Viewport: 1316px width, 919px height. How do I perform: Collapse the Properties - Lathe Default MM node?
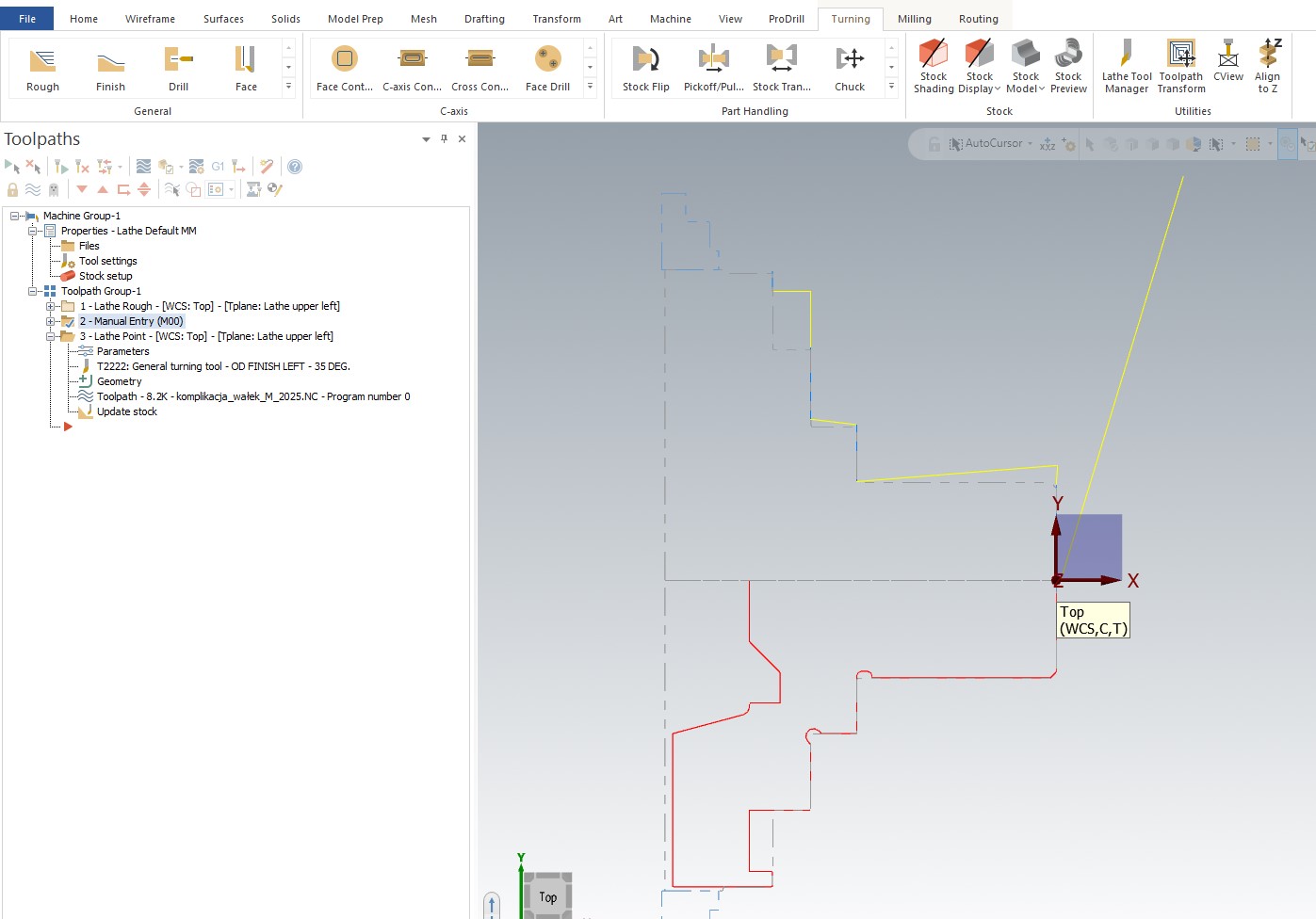tap(32, 231)
